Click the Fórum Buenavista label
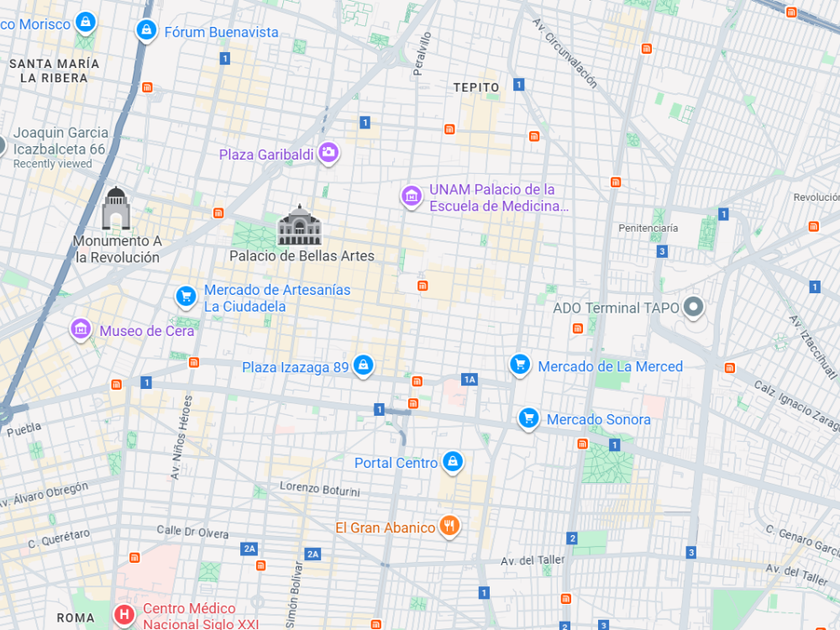 click(x=221, y=32)
